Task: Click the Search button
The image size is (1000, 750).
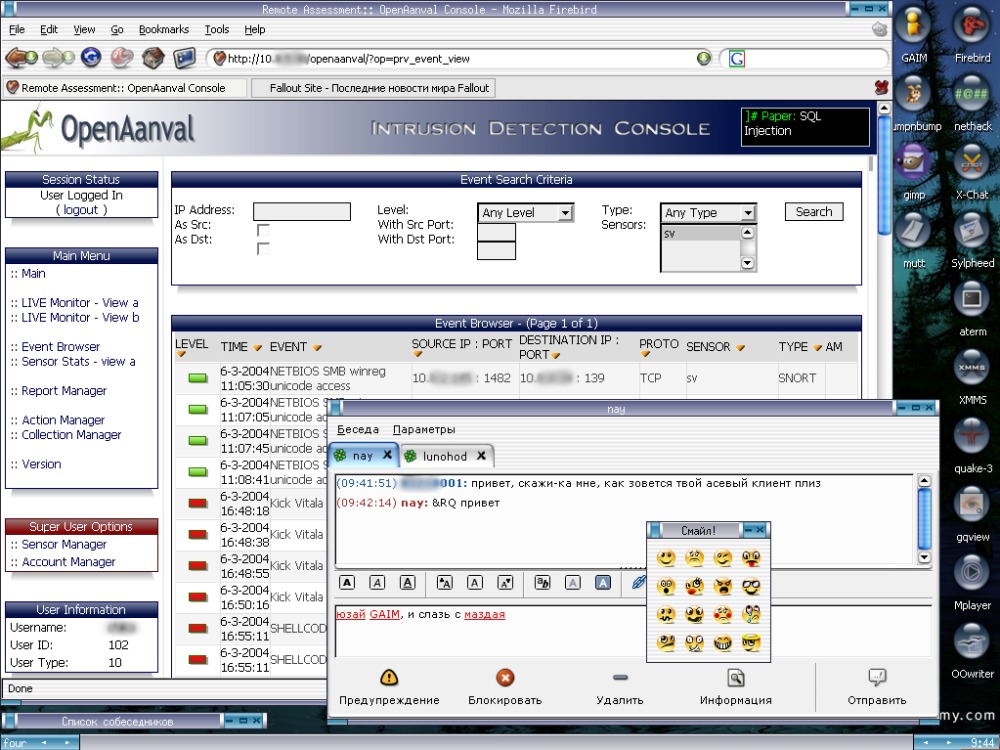Action: (x=814, y=212)
